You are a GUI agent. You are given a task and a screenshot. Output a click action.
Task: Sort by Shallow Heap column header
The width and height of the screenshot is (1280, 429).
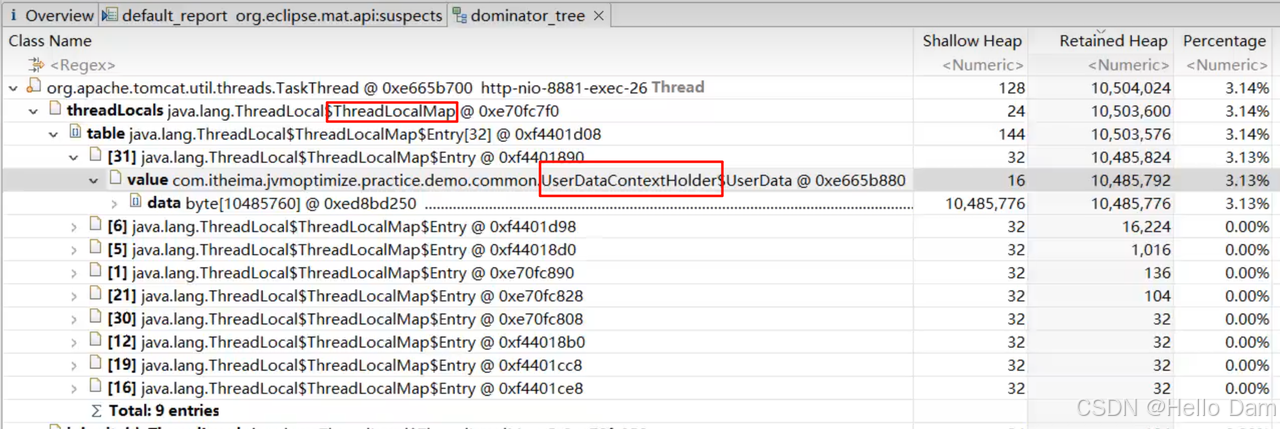coord(972,41)
